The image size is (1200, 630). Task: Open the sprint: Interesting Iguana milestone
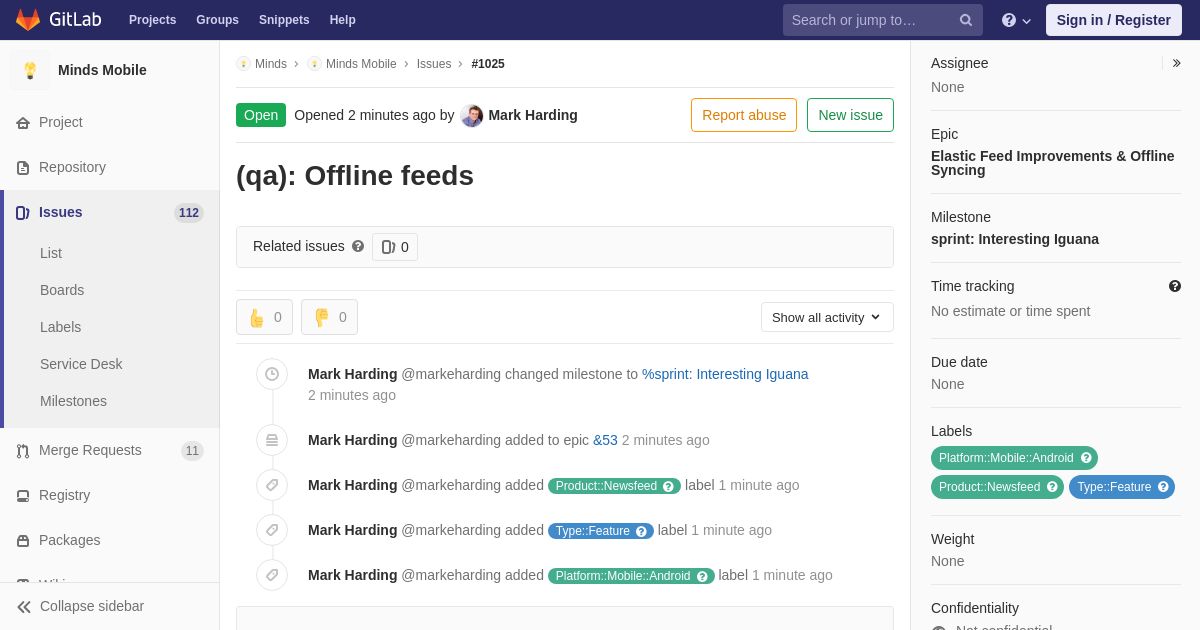1015,239
